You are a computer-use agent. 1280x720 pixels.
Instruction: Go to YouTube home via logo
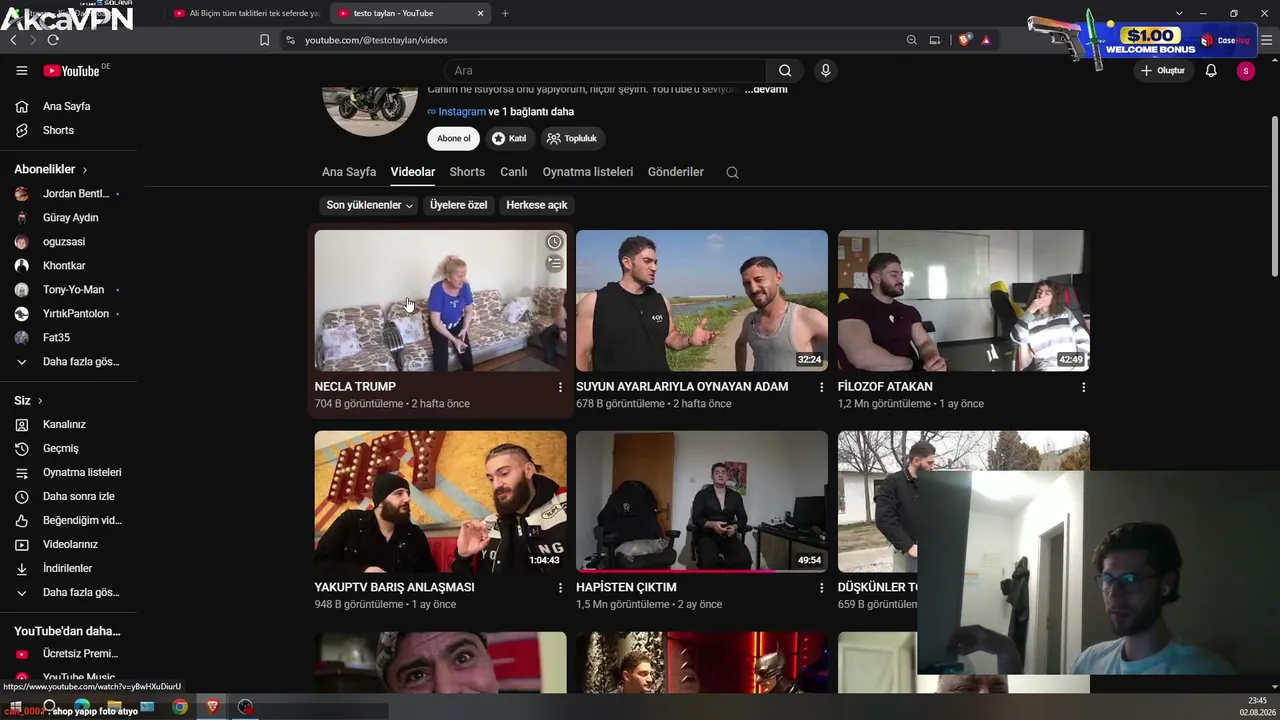[x=71, y=71]
